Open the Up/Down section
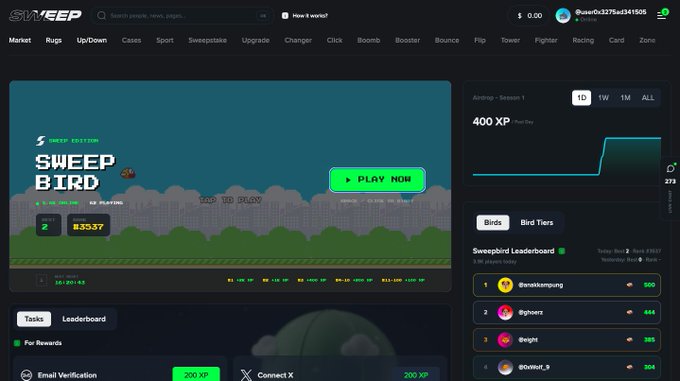This screenshot has width=680, height=381. point(92,40)
